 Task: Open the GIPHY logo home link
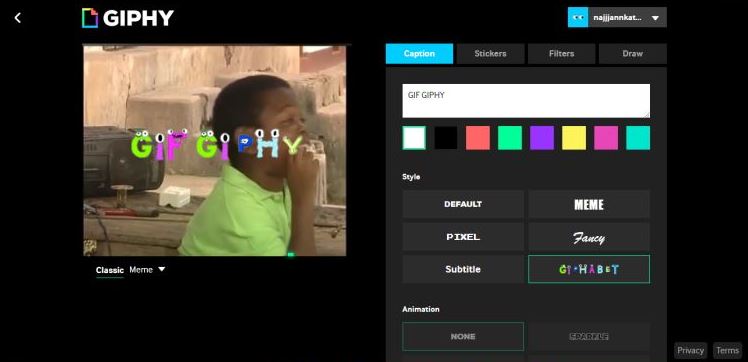[x=128, y=18]
